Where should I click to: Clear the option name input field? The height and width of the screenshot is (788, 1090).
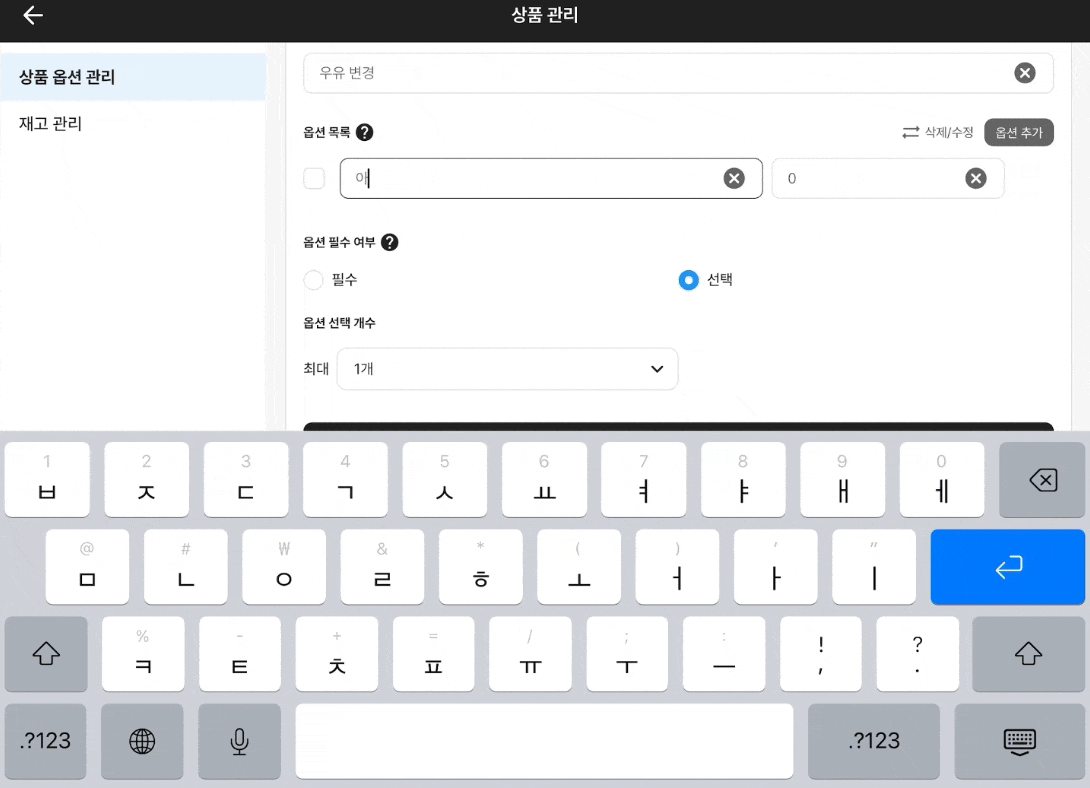734,178
